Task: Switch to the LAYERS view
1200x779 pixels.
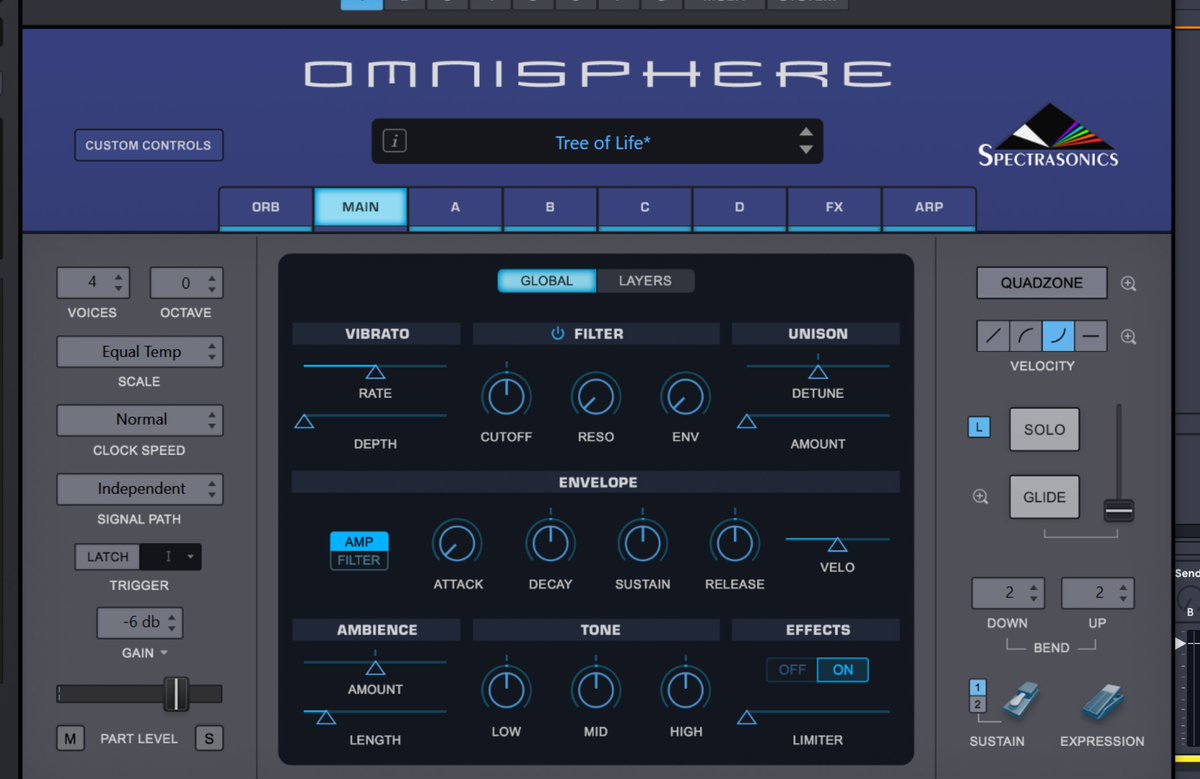Action: (x=645, y=281)
